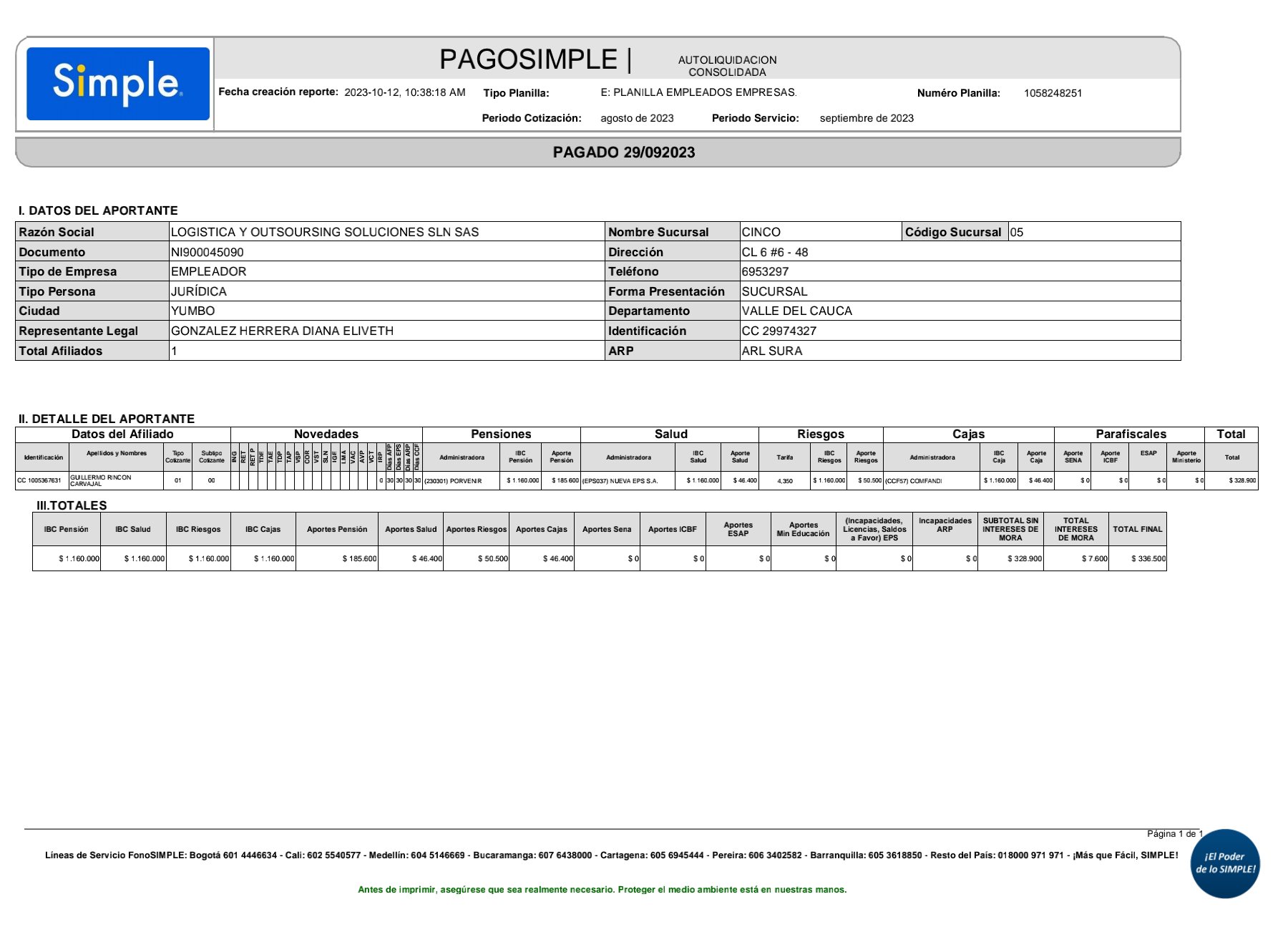Click the '¡El Poder de lo SIMPLE!' badge
Image resolution: width=1288 pixels, height=932 pixels.
(1225, 863)
